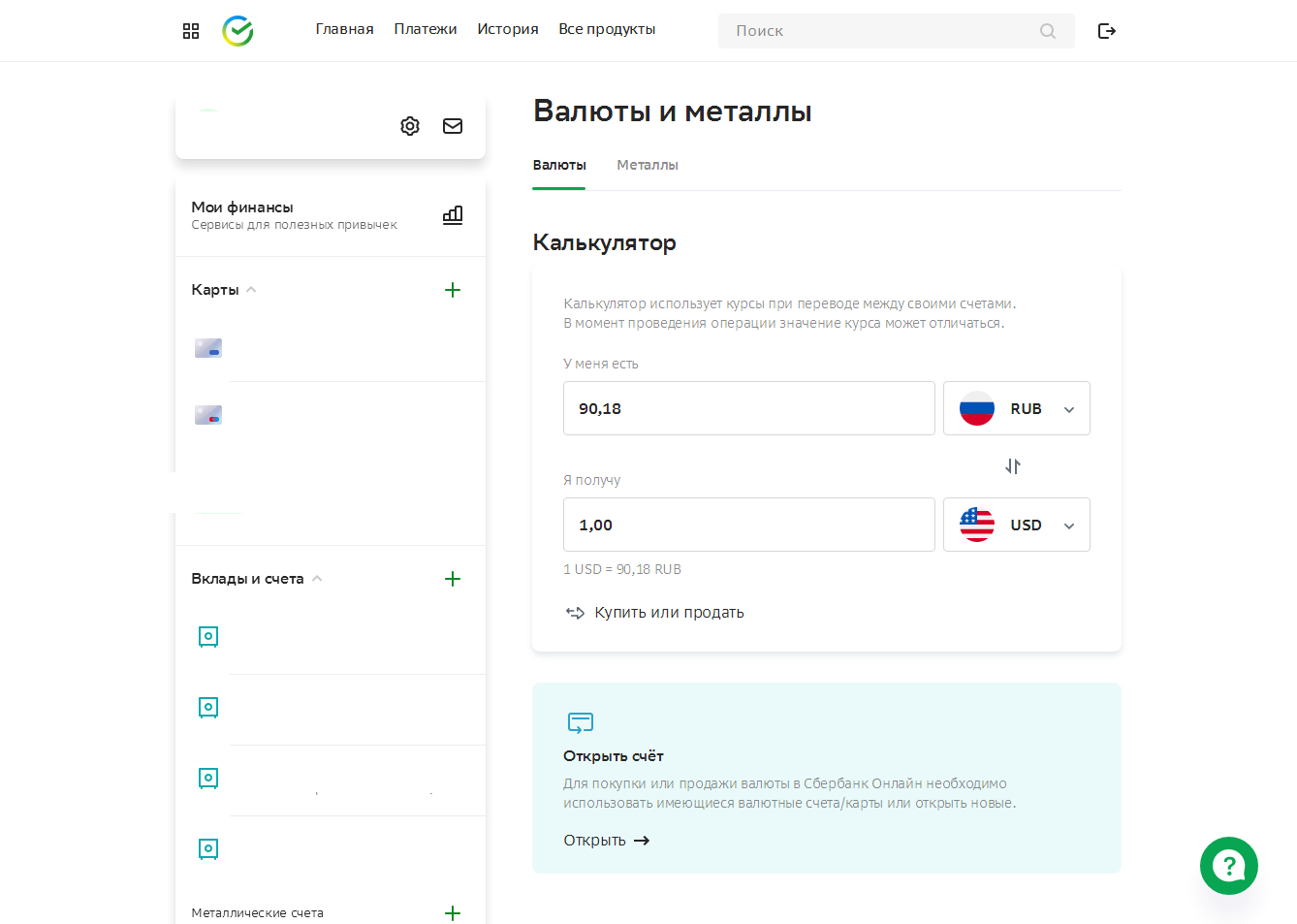Click the У меня есть amount field
The width and height of the screenshot is (1297, 924).
748,408
